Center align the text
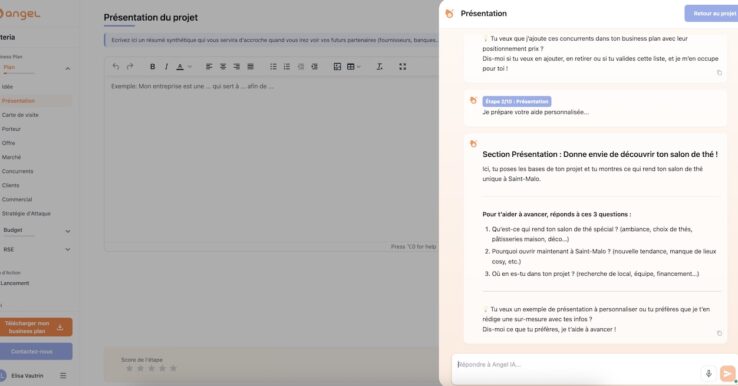 click(223, 67)
